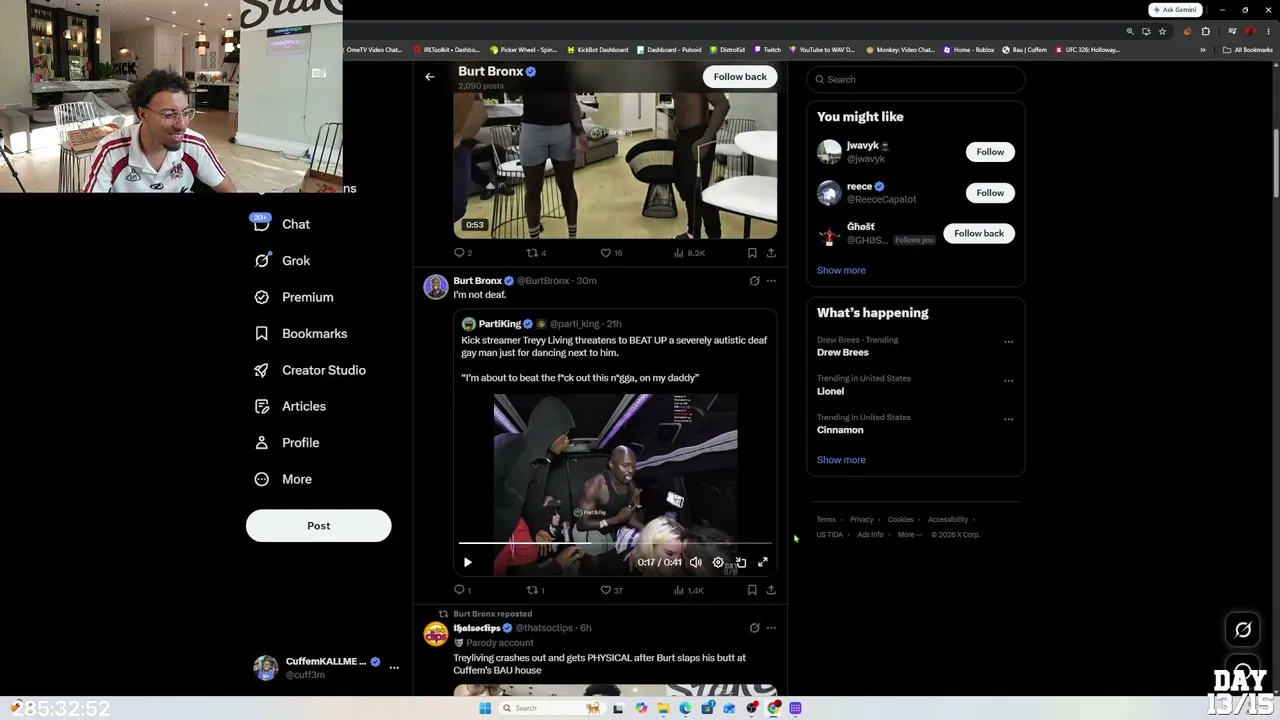This screenshot has width=1280, height=720.
Task: Open the thumbnail of the 0:53 video
Action: pos(615,166)
